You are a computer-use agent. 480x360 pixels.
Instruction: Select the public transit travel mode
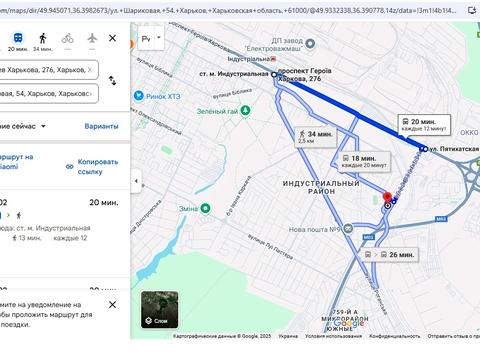coord(18,41)
